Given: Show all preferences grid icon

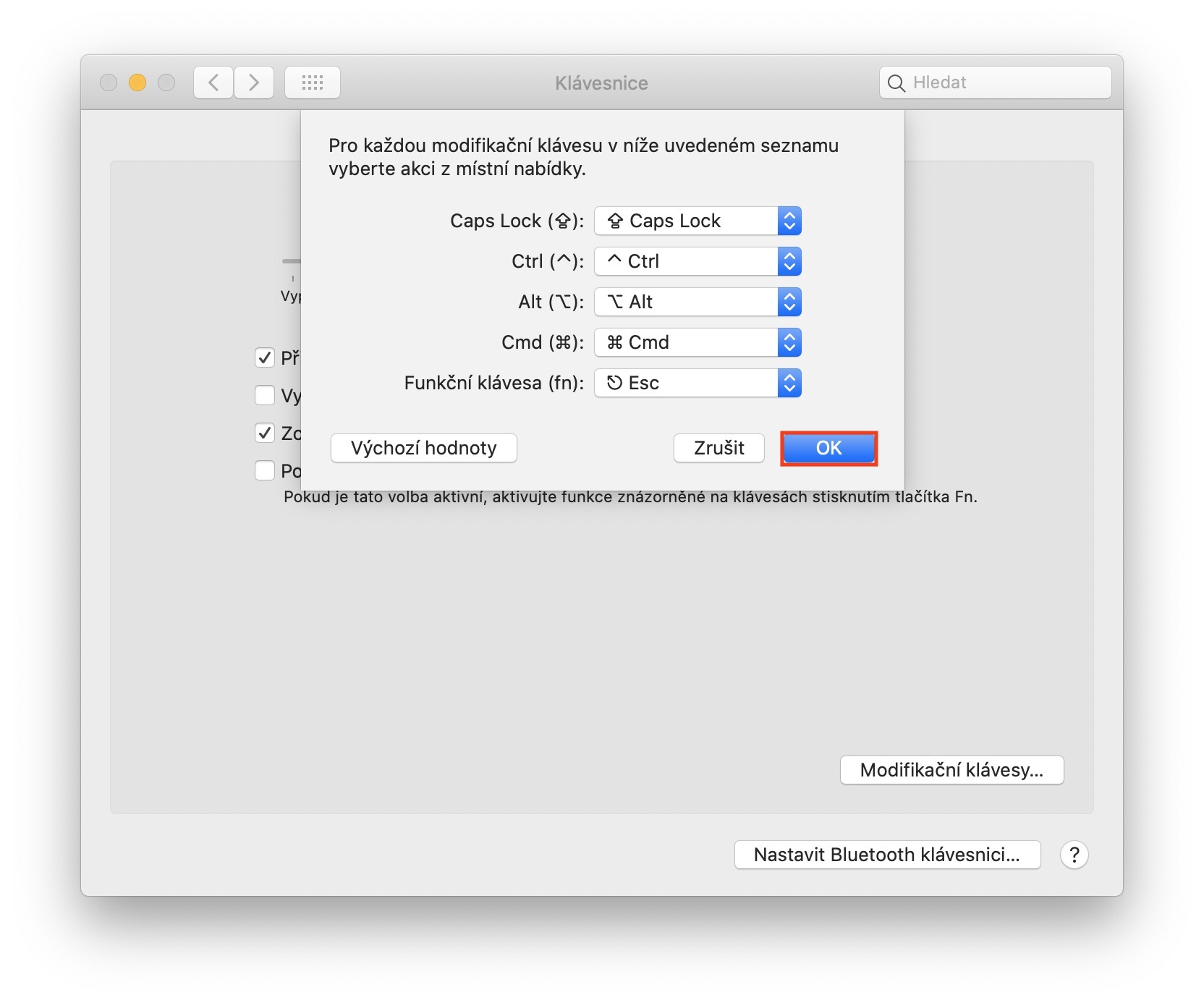Looking at the screenshot, I should (x=312, y=82).
